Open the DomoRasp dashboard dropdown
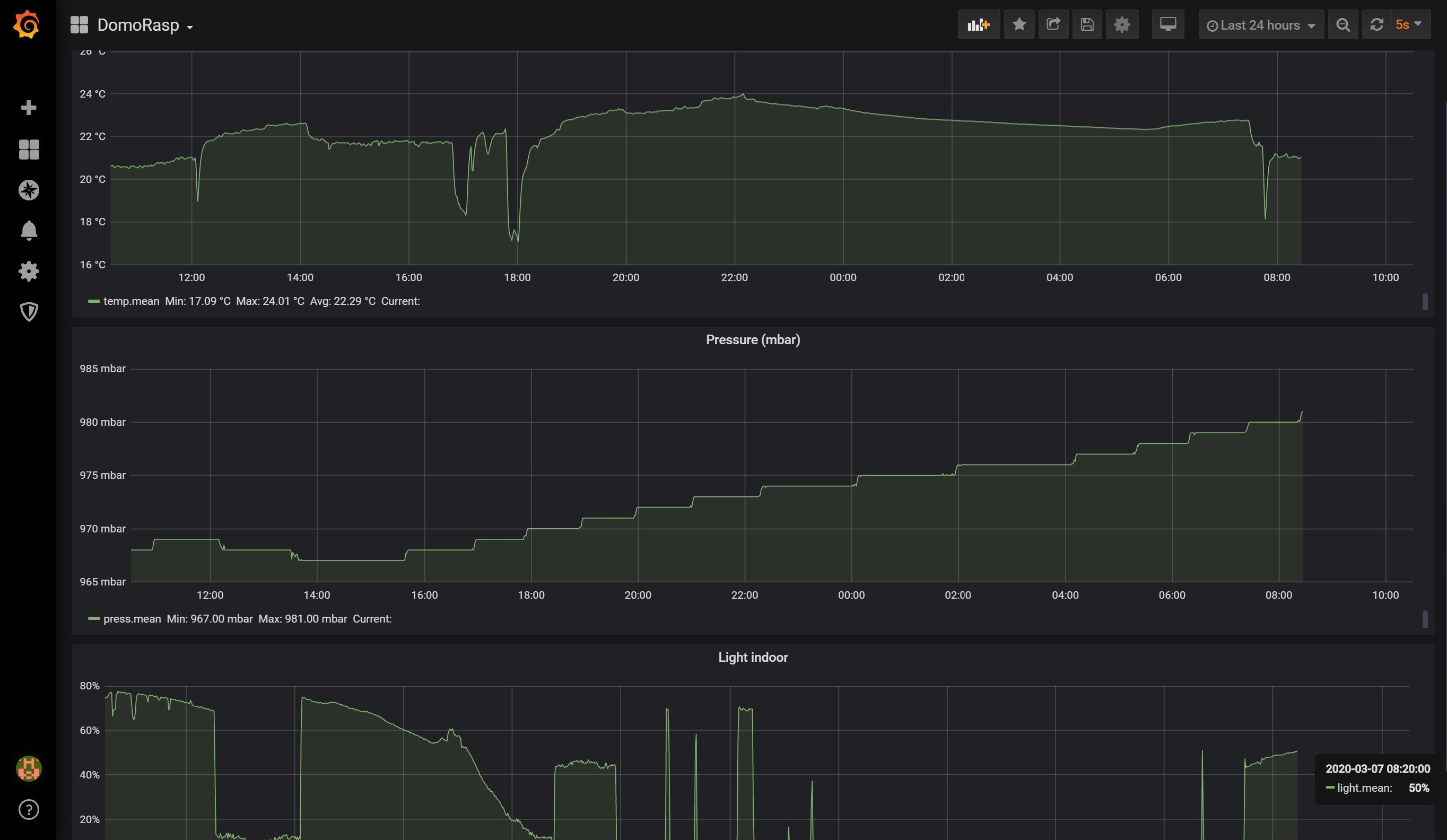1447x840 pixels. [x=145, y=25]
